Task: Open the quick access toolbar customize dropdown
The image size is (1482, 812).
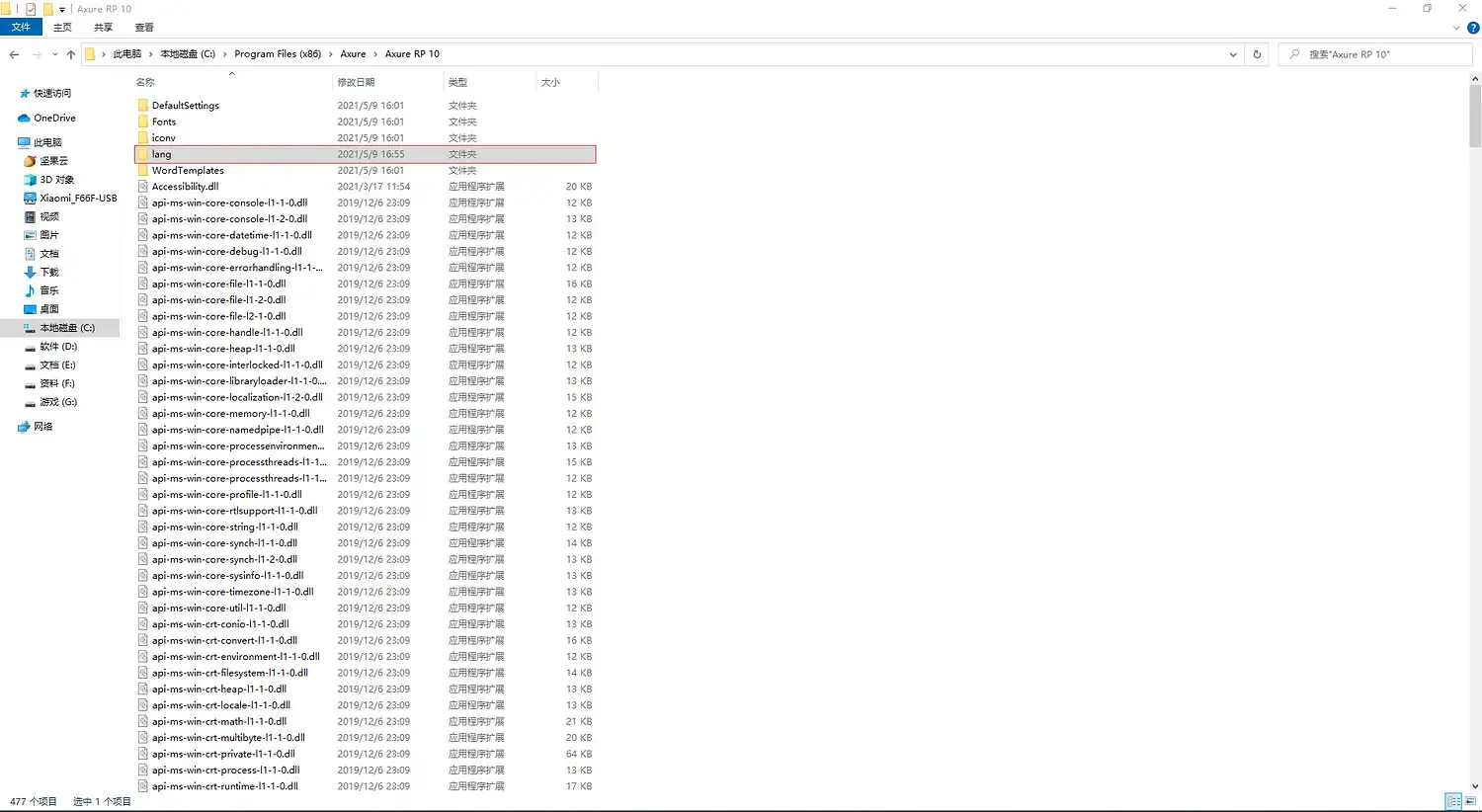Action: coord(62,10)
